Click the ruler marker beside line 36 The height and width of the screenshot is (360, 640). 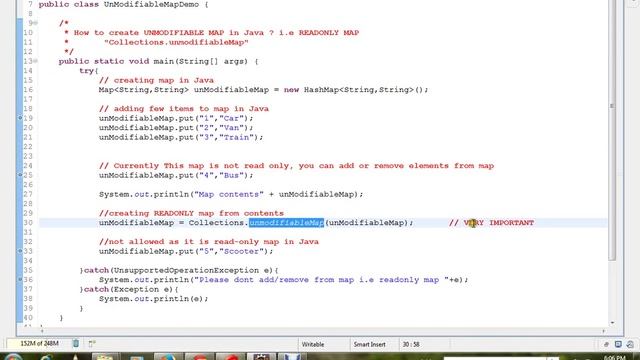20,280
